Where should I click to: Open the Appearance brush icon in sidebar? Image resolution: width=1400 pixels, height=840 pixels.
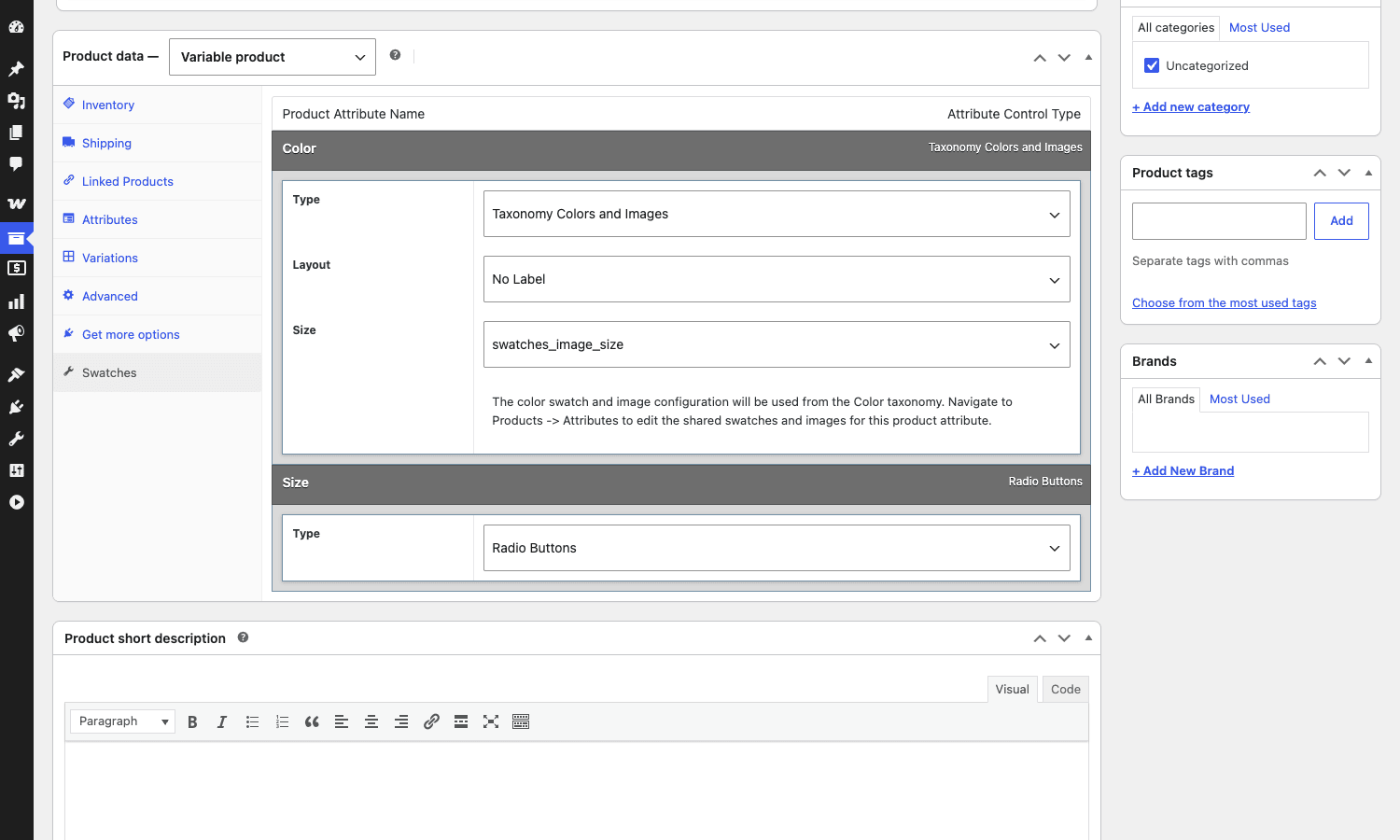[x=16, y=374]
